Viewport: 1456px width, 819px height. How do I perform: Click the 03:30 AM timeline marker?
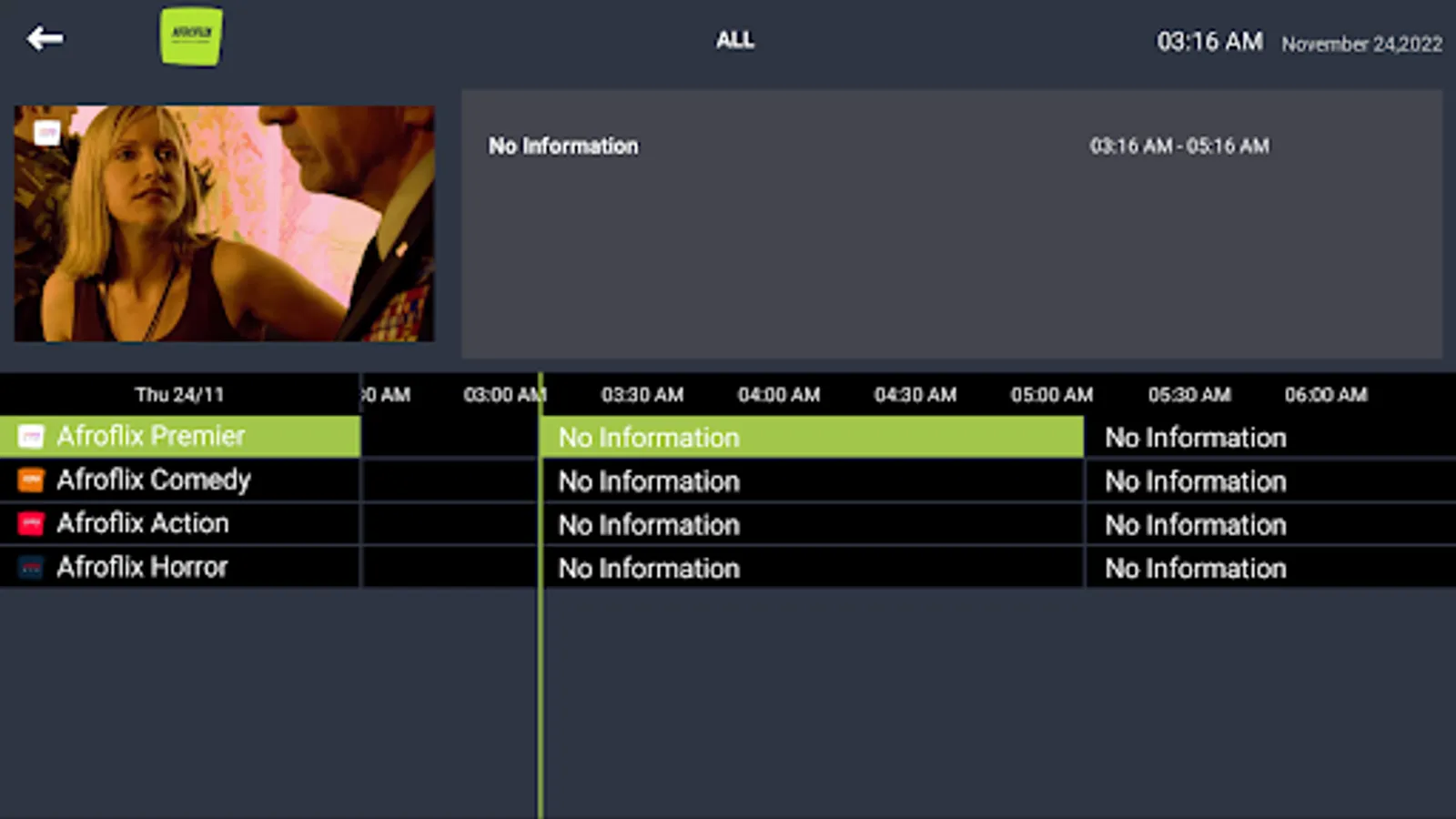click(x=642, y=395)
